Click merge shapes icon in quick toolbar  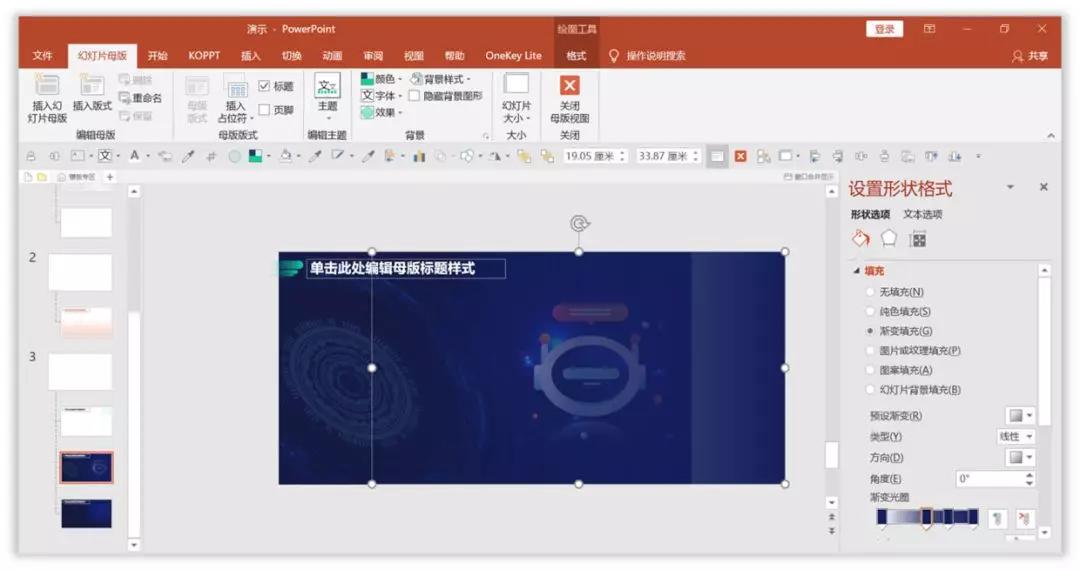467,156
